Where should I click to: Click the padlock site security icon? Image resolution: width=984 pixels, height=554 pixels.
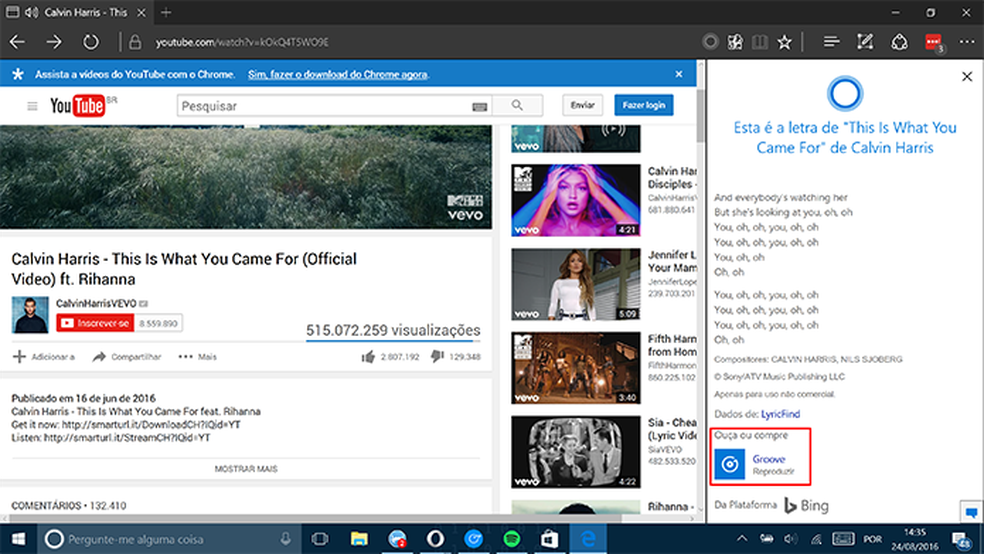click(x=135, y=42)
